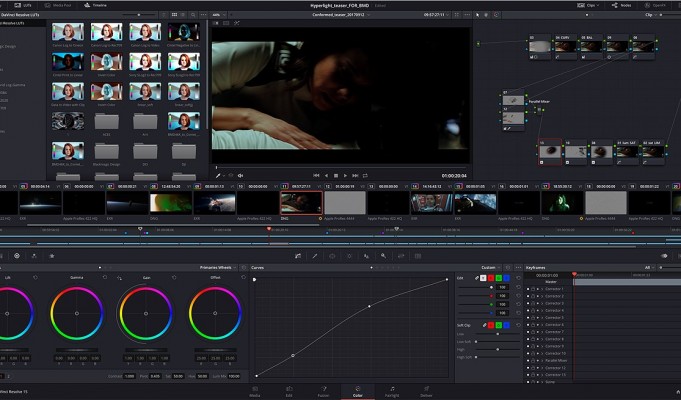This screenshot has height=400, width=681.
Task: Lock the Corrector 1 keyframe track
Action: 533,289
